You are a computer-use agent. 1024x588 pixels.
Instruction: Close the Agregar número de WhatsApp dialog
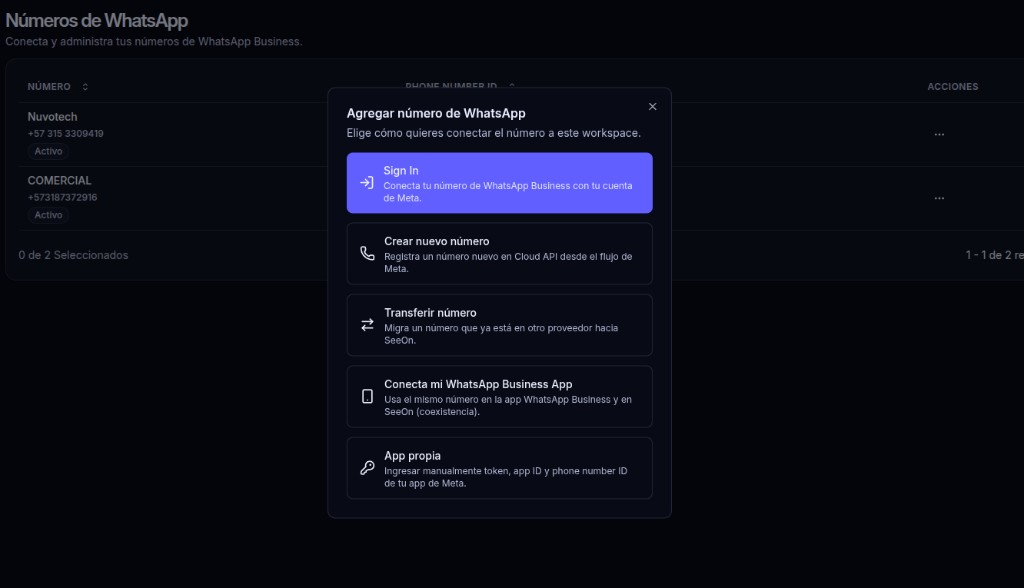point(652,106)
